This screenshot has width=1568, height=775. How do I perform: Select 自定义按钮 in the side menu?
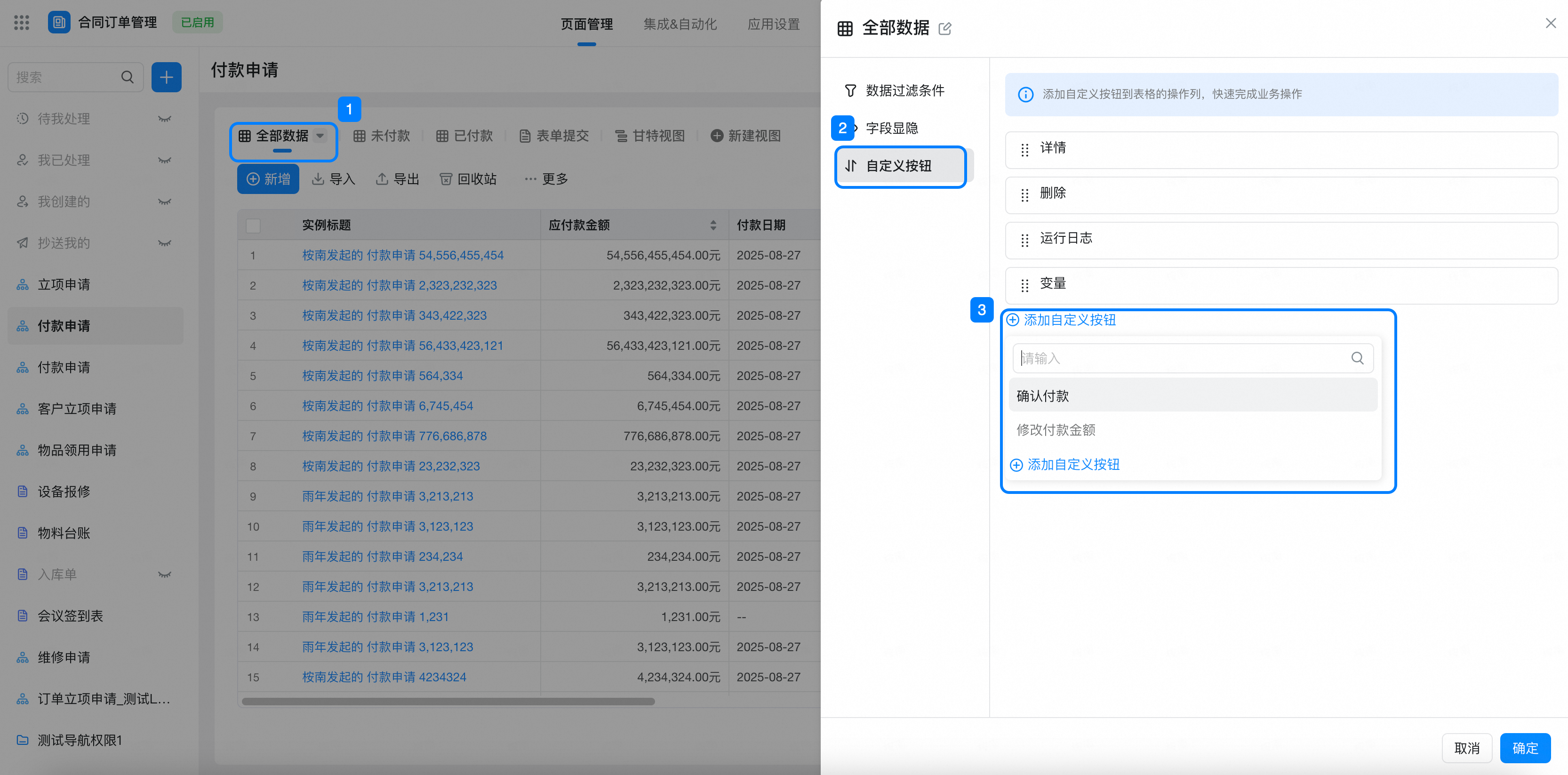[898, 166]
